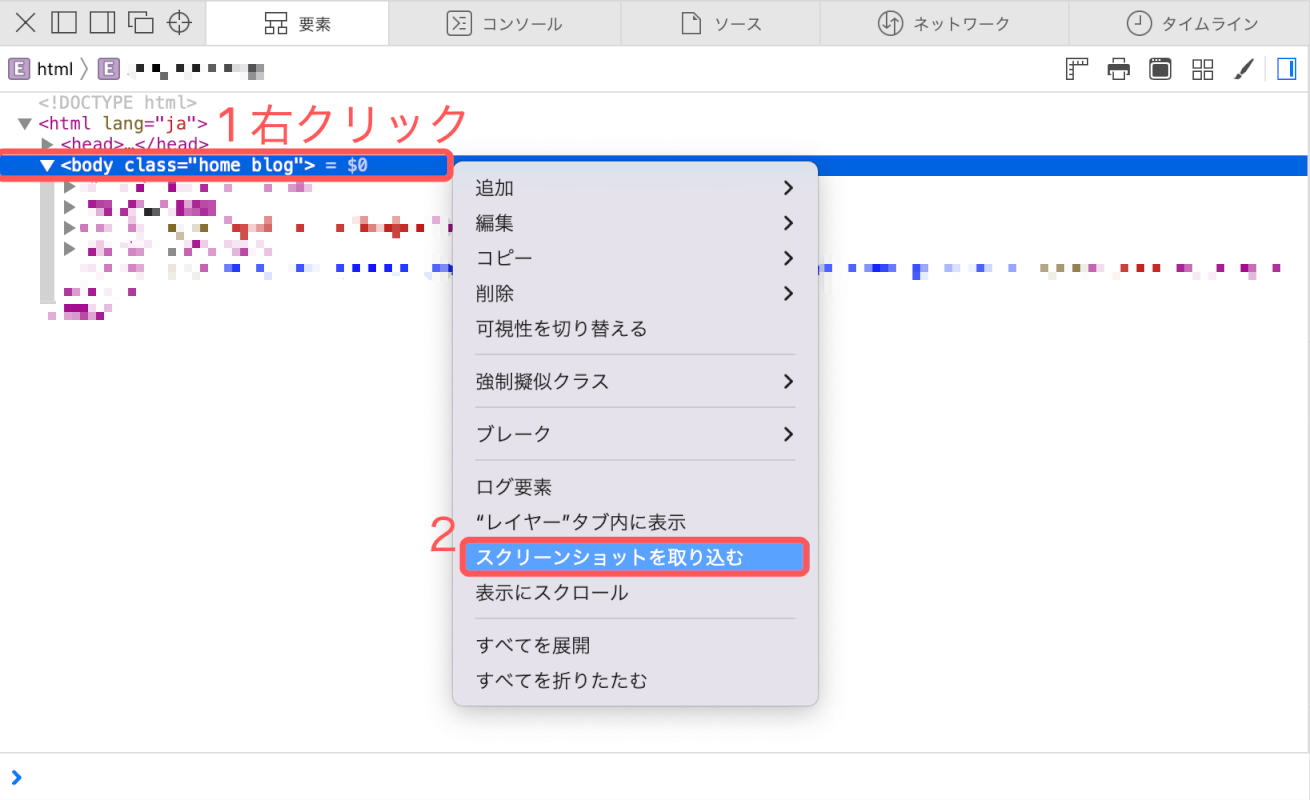Switch to the ソース tab

720,23
